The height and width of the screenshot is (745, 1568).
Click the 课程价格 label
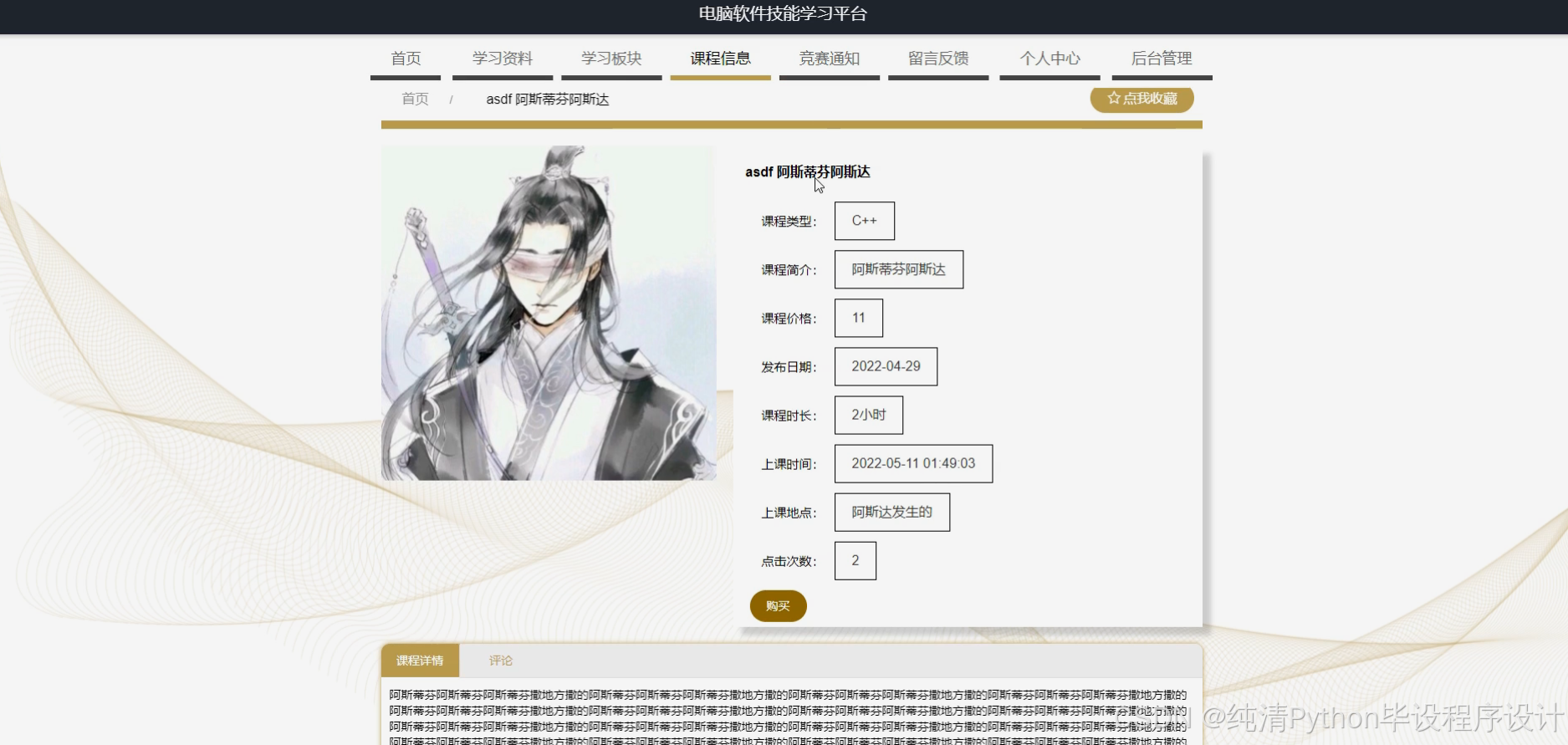(789, 319)
